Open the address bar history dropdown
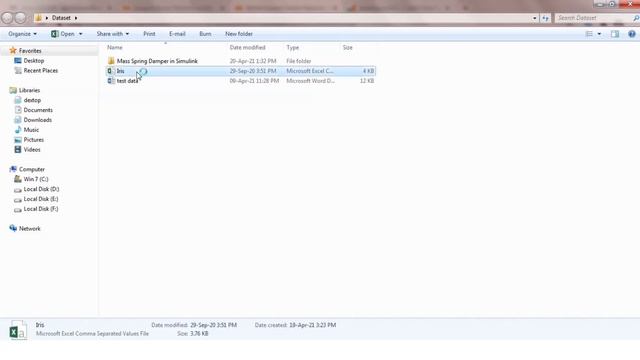The image size is (640, 360). 535,18
